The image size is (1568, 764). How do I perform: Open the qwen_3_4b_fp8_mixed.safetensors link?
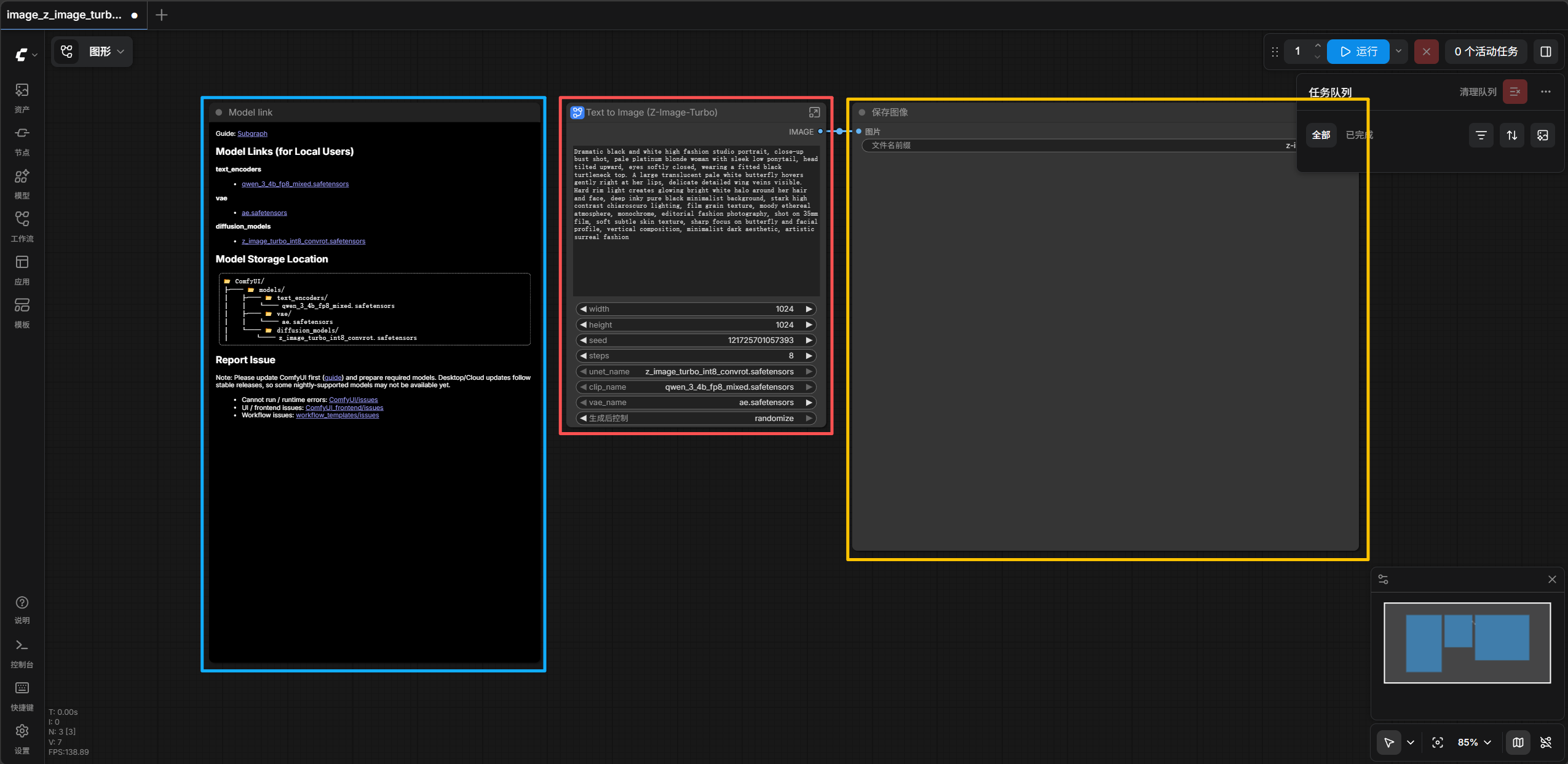(x=295, y=184)
